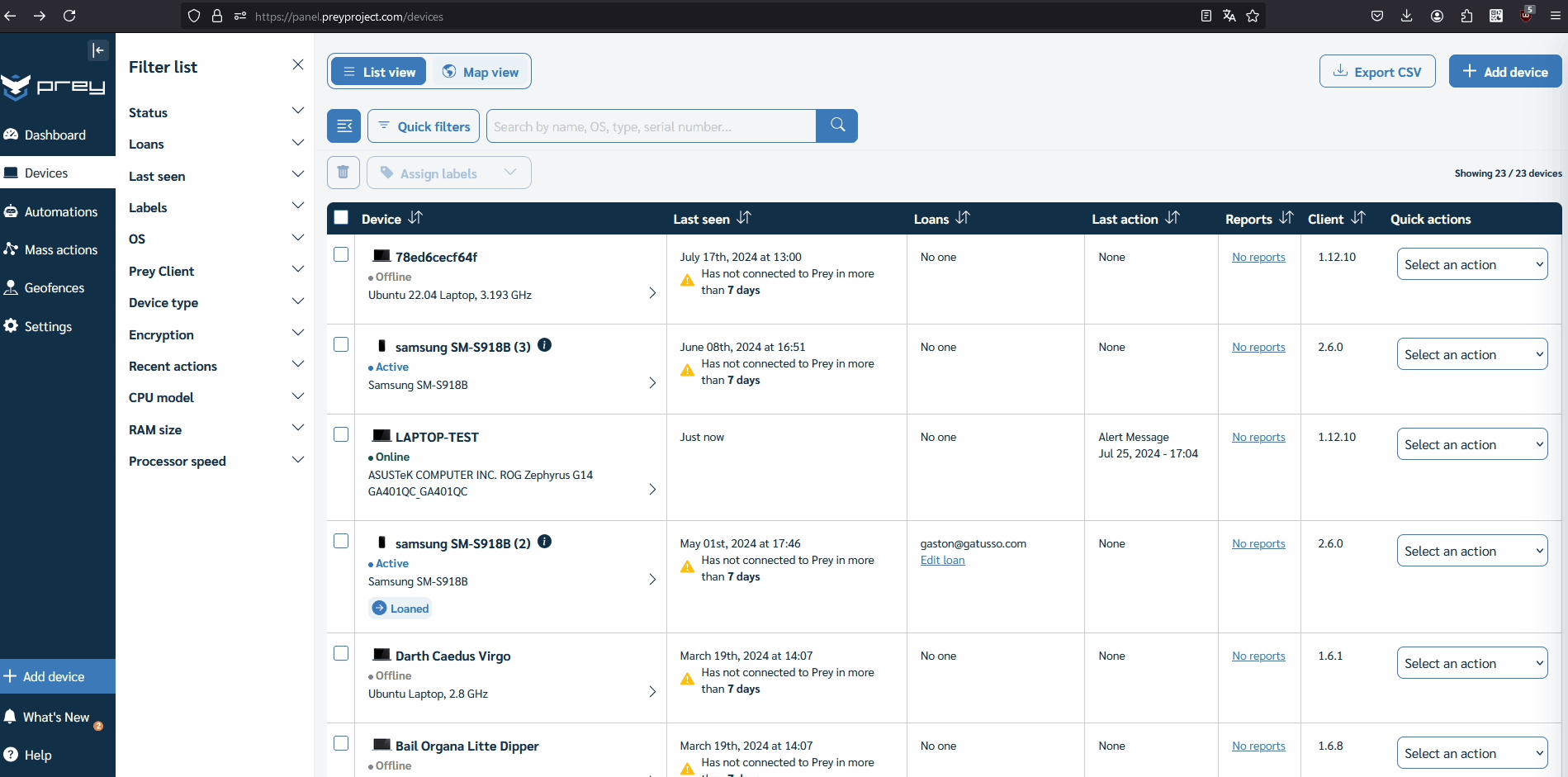Toggle the select-all checkbox in table header
Image resolution: width=1568 pixels, height=777 pixels.
click(x=341, y=218)
